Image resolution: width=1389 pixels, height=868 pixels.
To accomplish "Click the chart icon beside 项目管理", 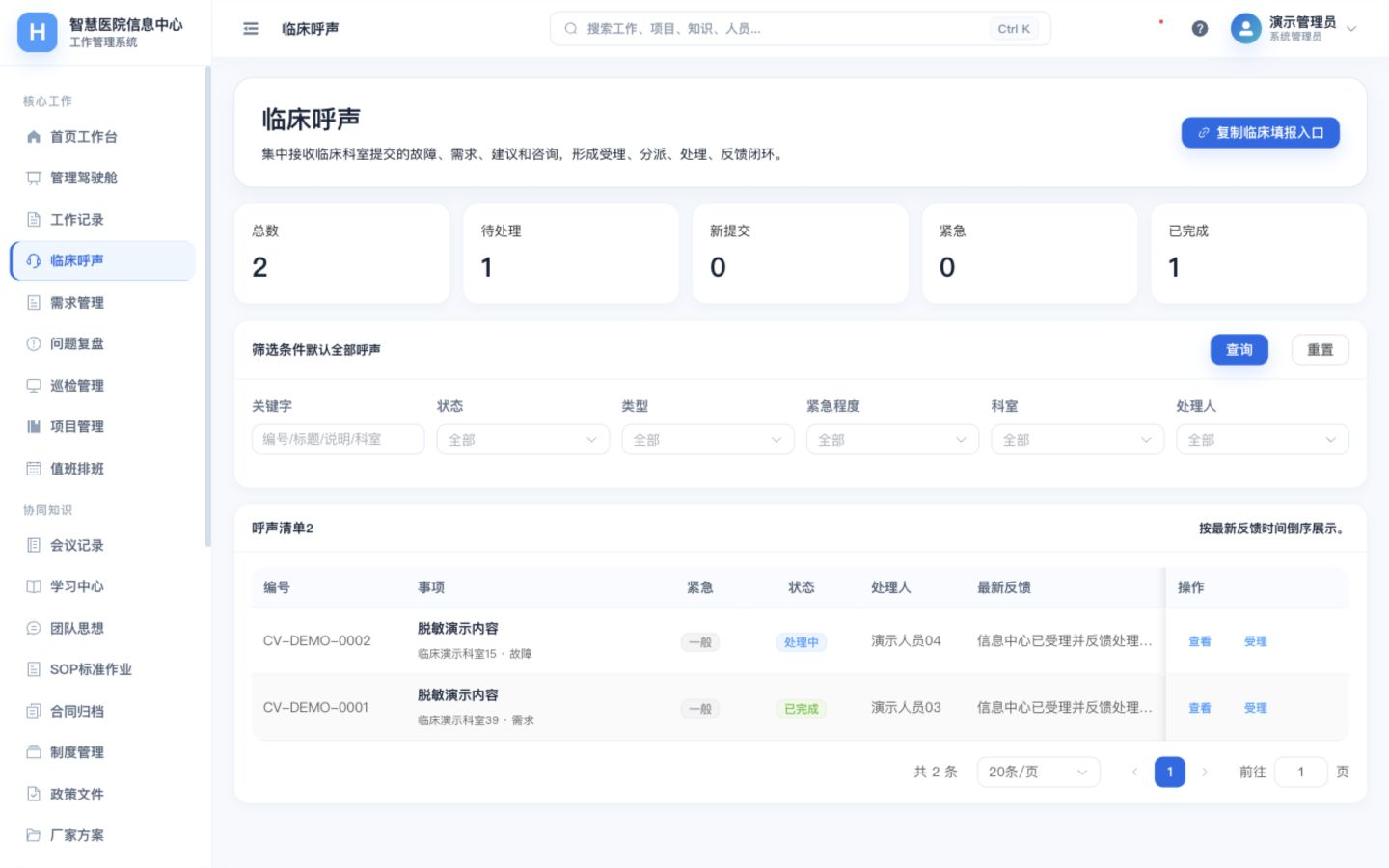I will (x=34, y=426).
